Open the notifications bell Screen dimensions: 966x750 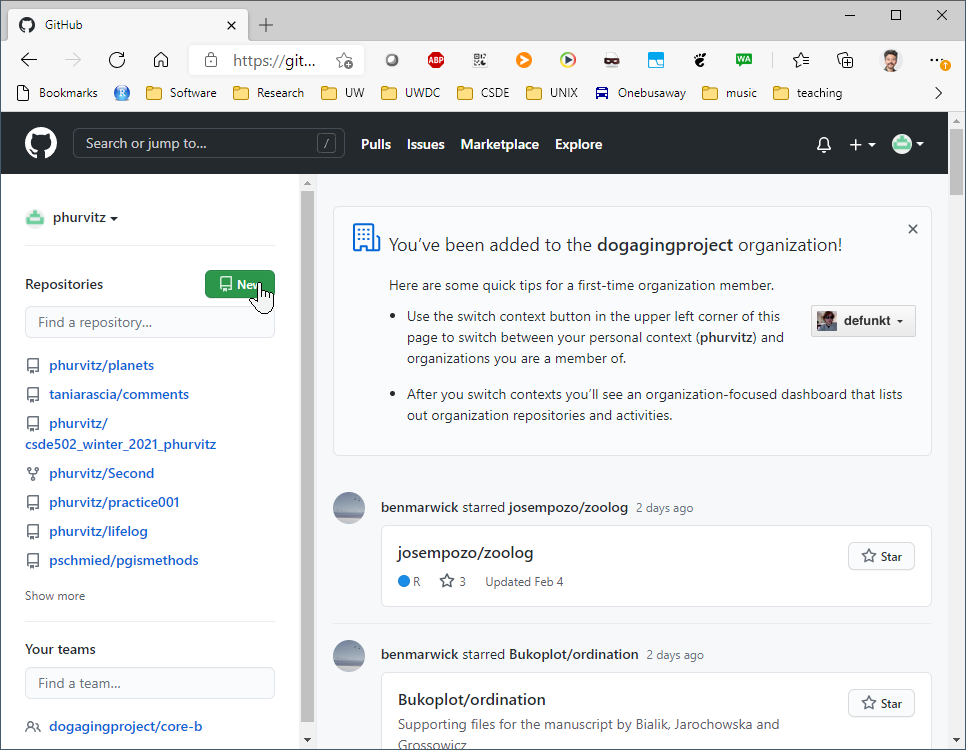(x=824, y=144)
